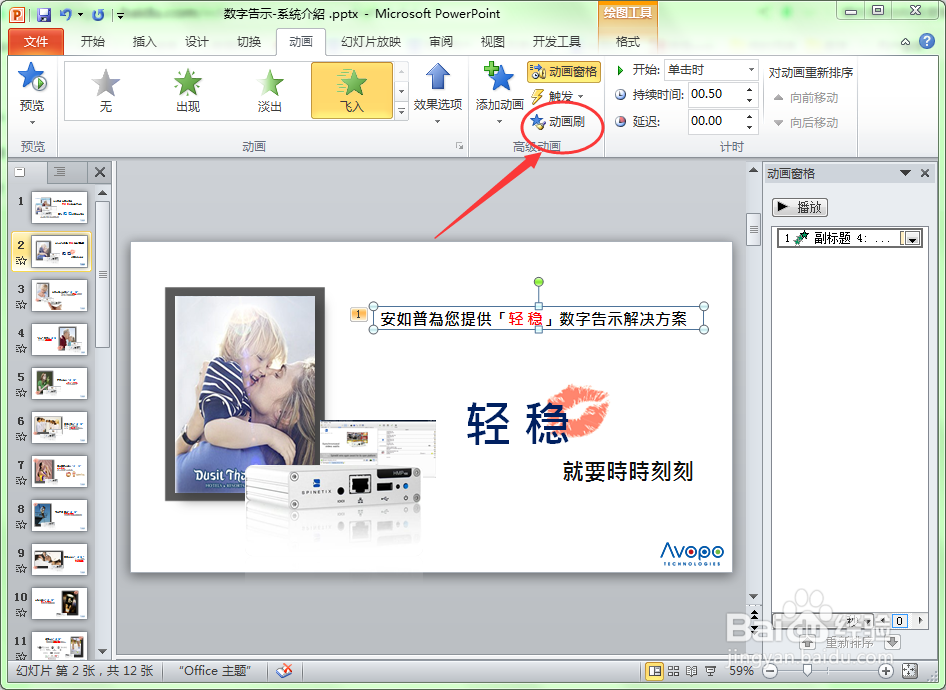Screen dimensions: 946x690
Task: Open the Developer (开发工具) tab
Action: point(556,42)
